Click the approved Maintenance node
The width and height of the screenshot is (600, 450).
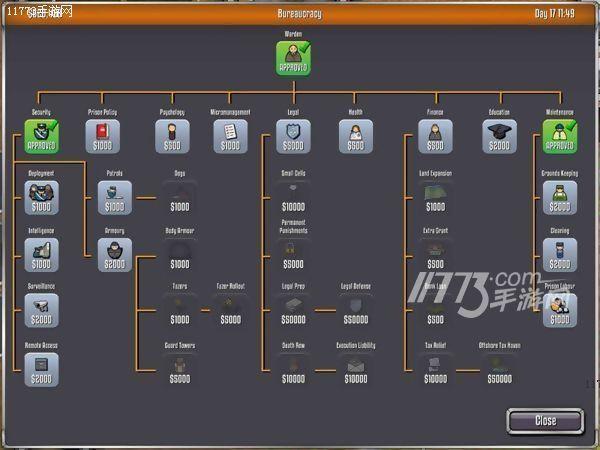[560, 136]
